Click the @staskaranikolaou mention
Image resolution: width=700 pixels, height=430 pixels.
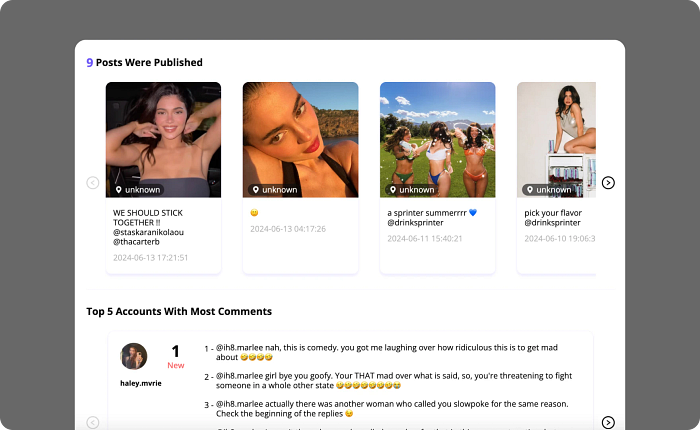[148, 232]
